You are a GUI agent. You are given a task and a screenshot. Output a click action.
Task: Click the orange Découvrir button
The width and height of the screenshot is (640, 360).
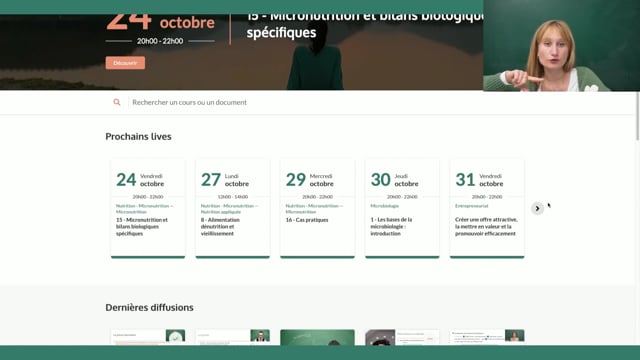125,63
